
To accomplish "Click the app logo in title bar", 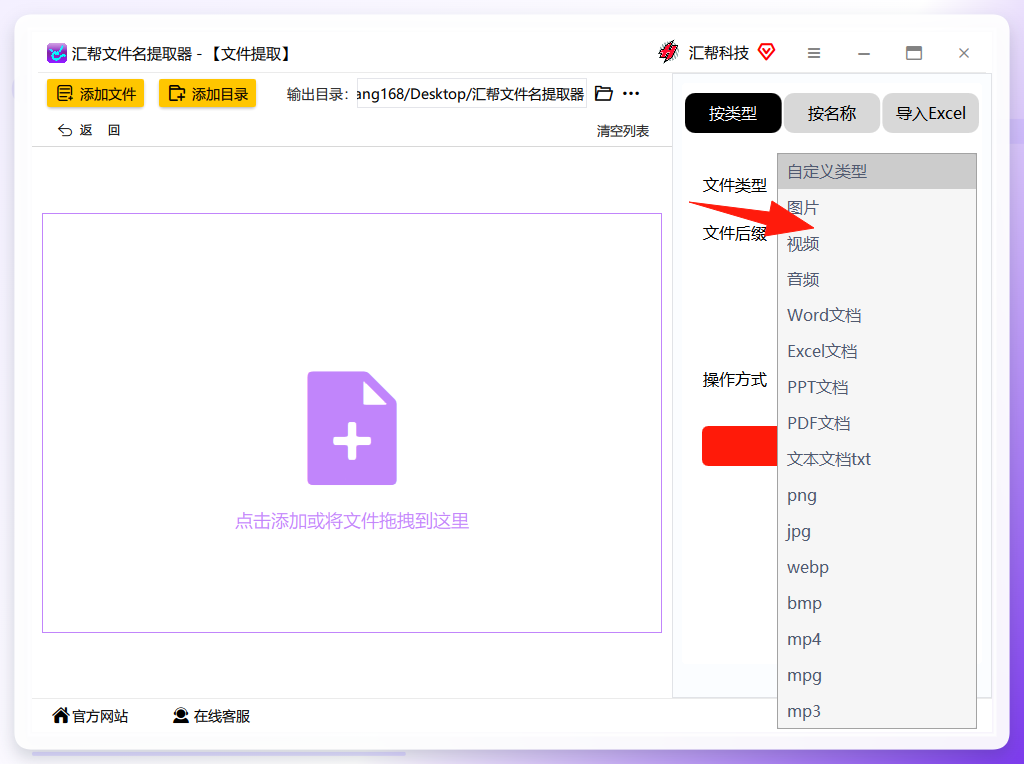I will coord(57,53).
